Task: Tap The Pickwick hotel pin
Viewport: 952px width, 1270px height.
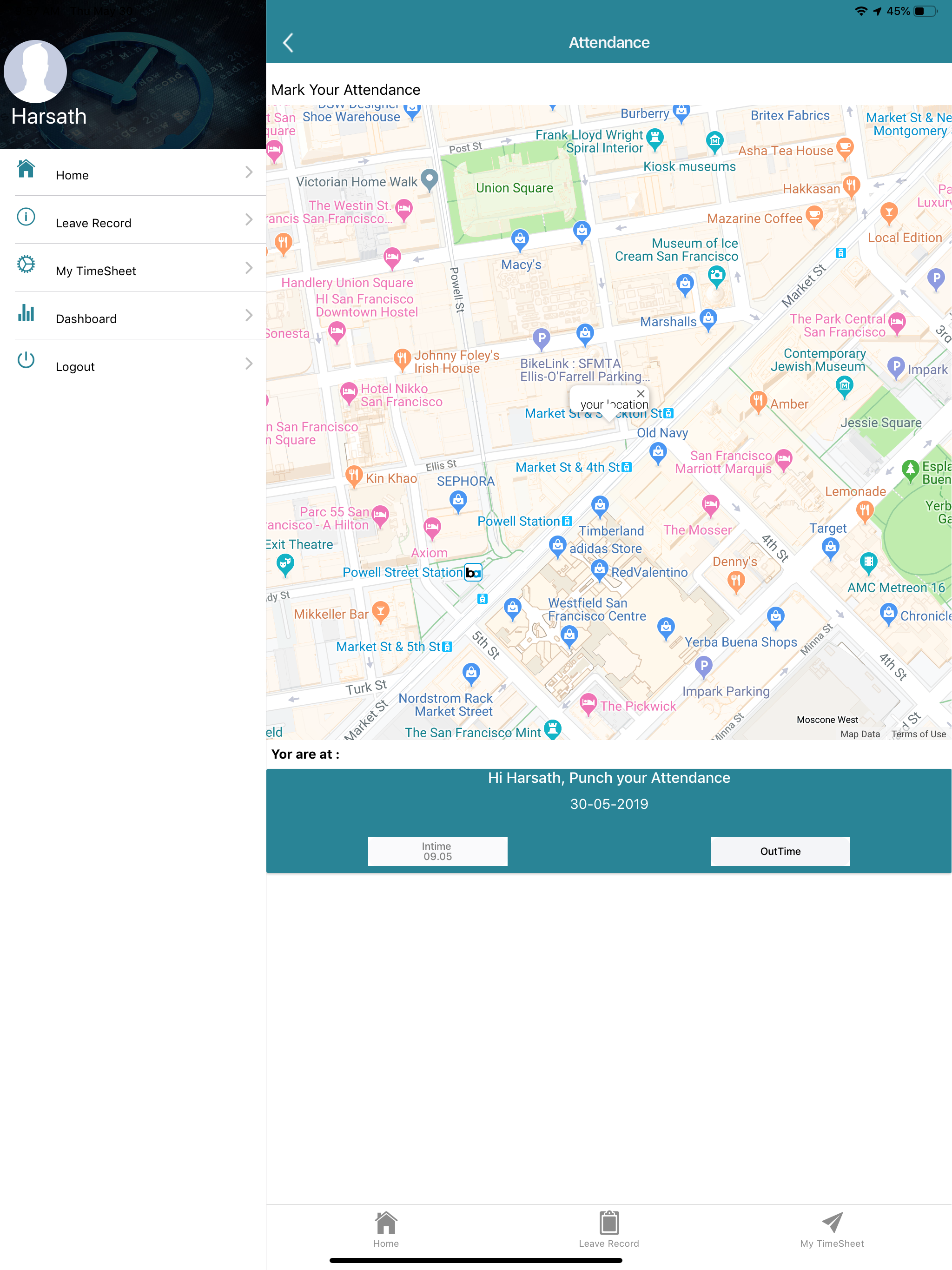Action: 588,704
